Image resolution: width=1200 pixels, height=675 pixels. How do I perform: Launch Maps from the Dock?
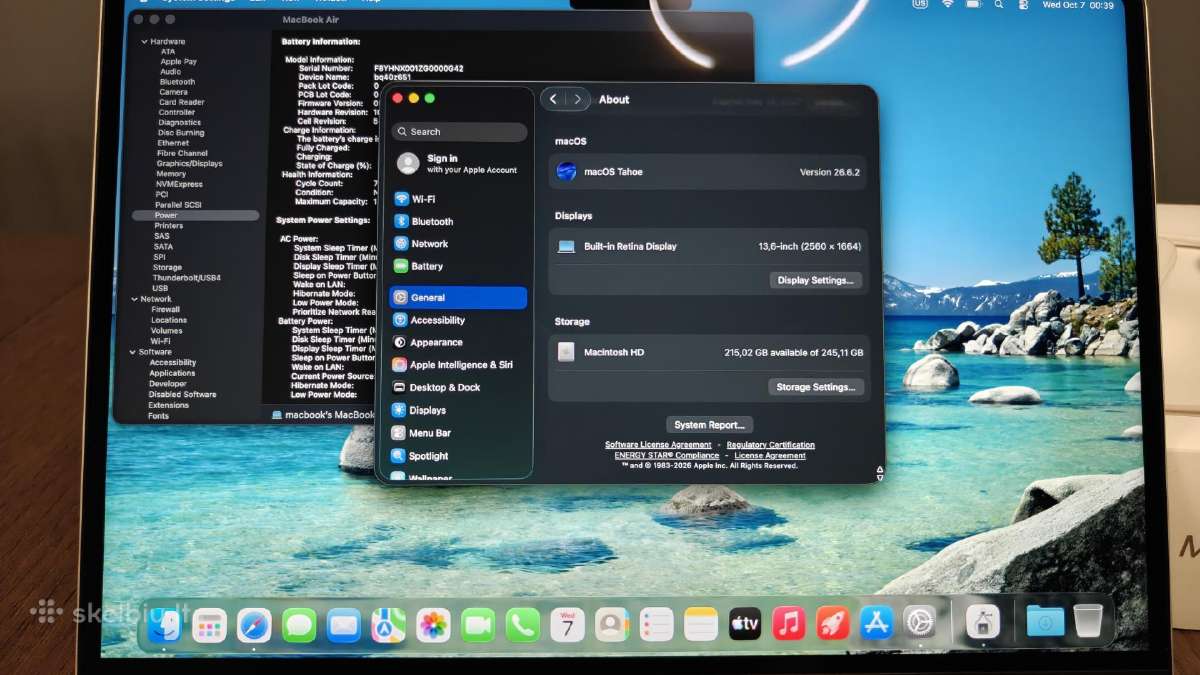[x=388, y=626]
